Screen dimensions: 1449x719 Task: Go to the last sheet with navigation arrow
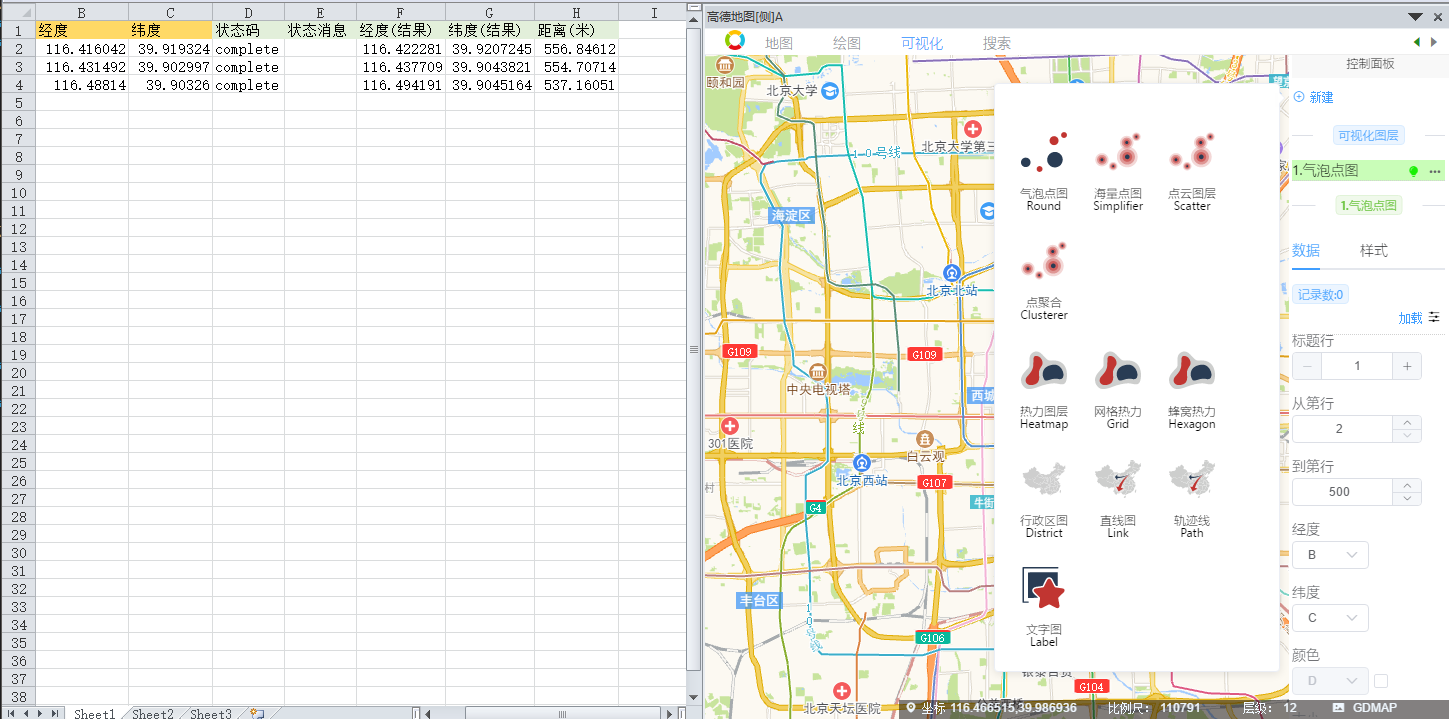(x=54, y=713)
